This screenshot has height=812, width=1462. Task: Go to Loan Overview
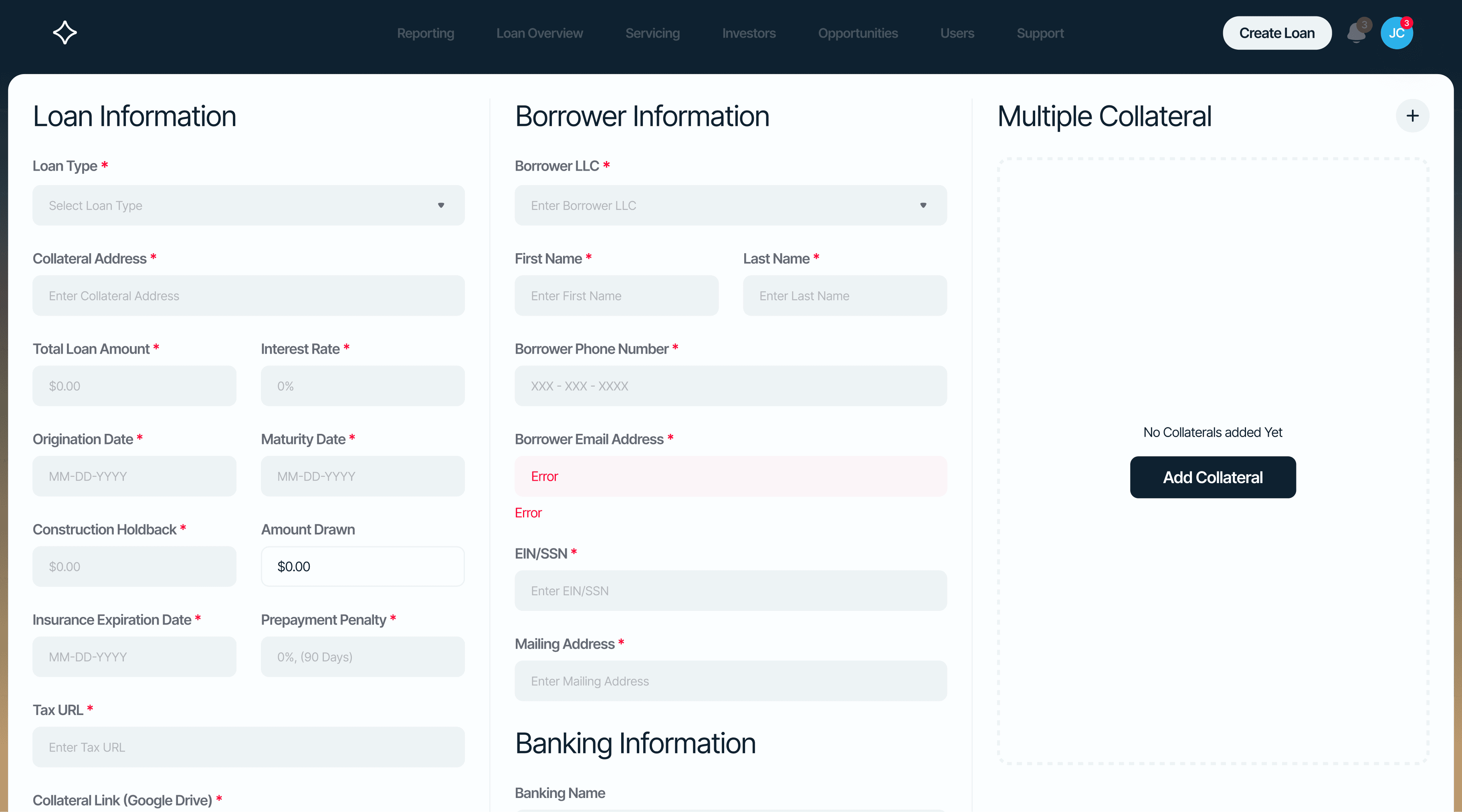coord(539,34)
